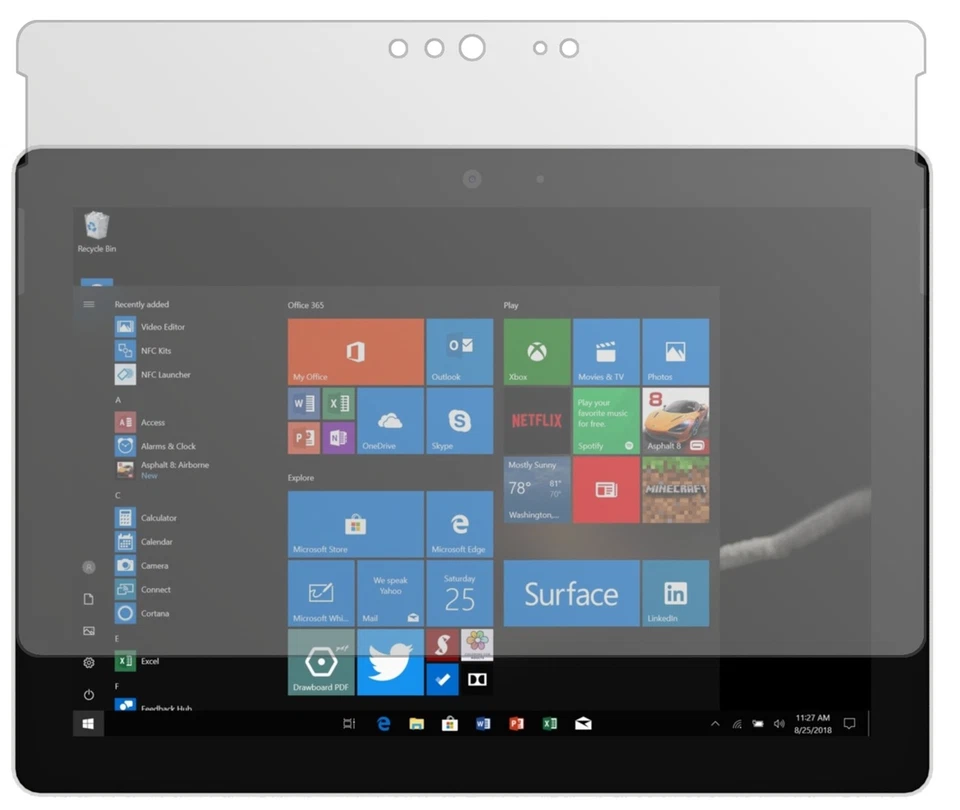Show hidden icons in the system tray
The height and width of the screenshot is (810, 960).
pos(714,722)
